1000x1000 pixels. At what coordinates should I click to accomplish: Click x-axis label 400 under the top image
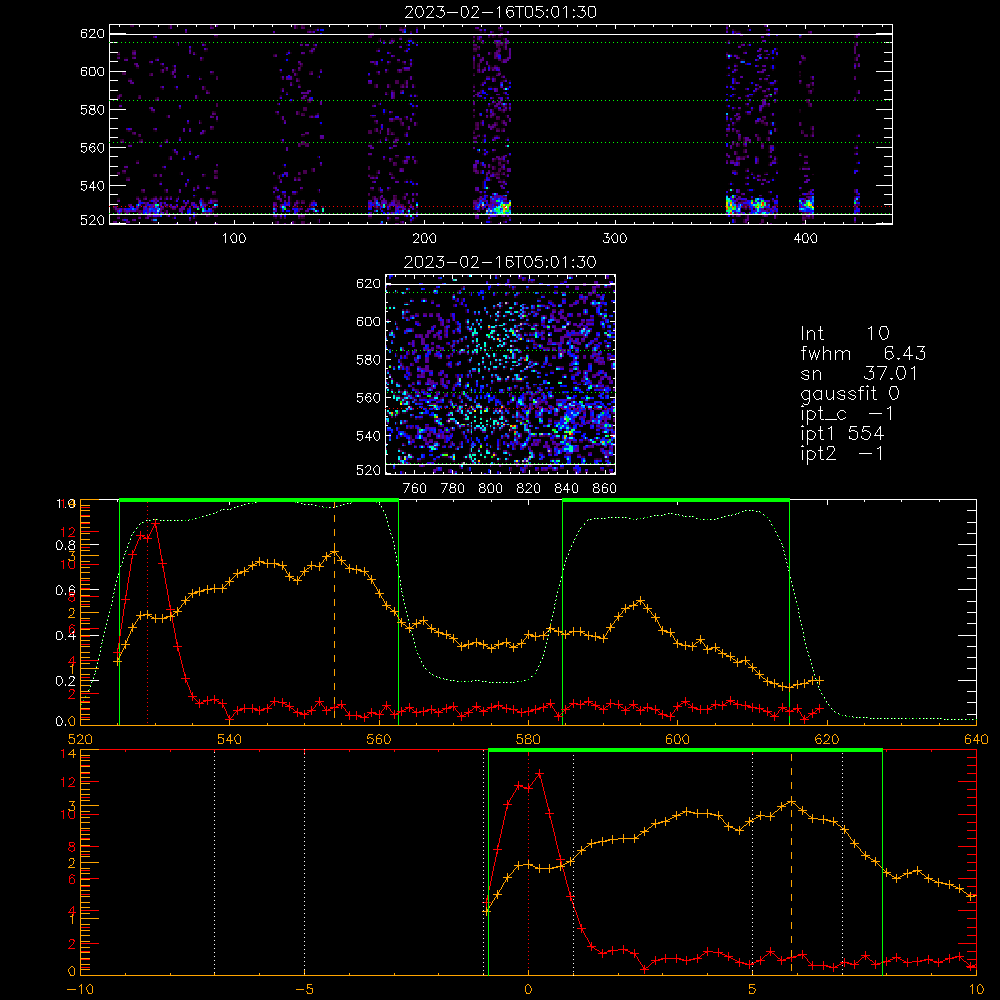click(805, 239)
